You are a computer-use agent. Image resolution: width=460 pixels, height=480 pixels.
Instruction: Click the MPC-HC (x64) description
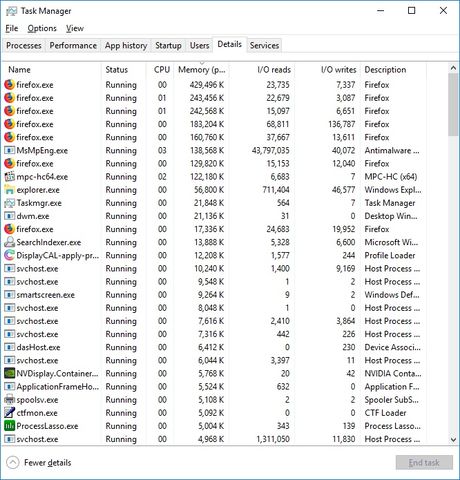click(391, 177)
